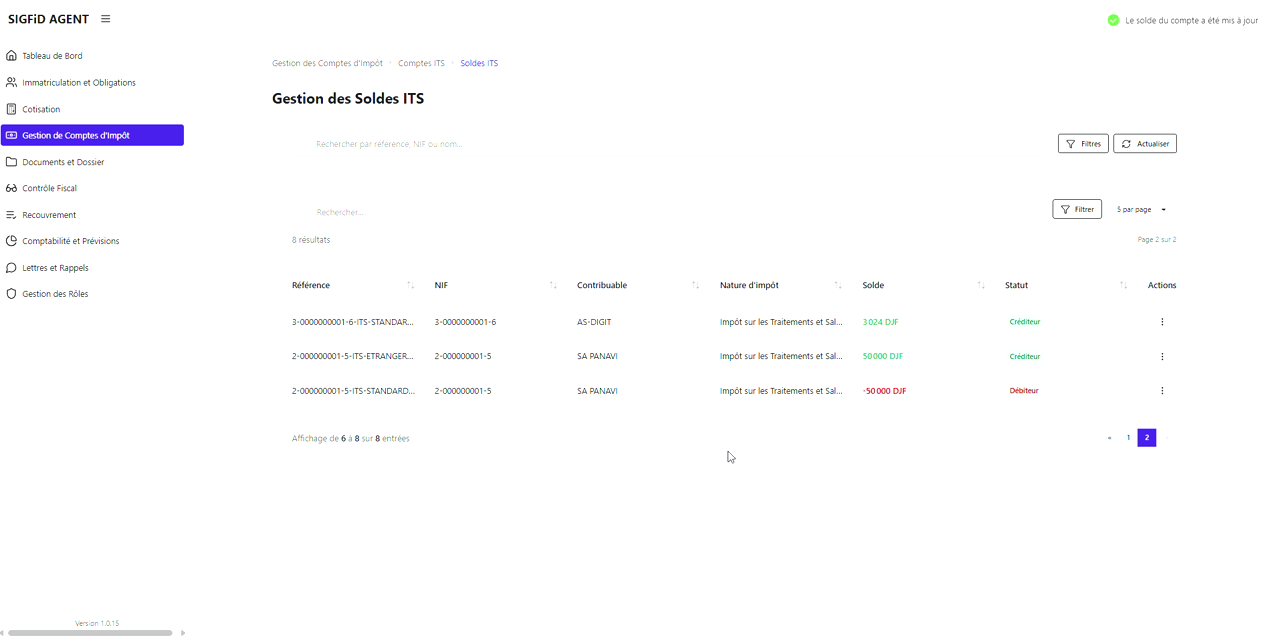This screenshot has width=1280, height=638.
Task: Expand the Filtrer options above the table
Action: [x=1077, y=210]
